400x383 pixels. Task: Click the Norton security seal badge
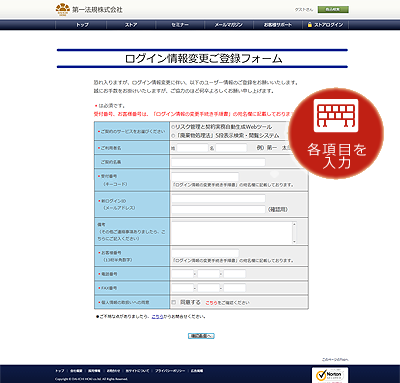click(330, 375)
